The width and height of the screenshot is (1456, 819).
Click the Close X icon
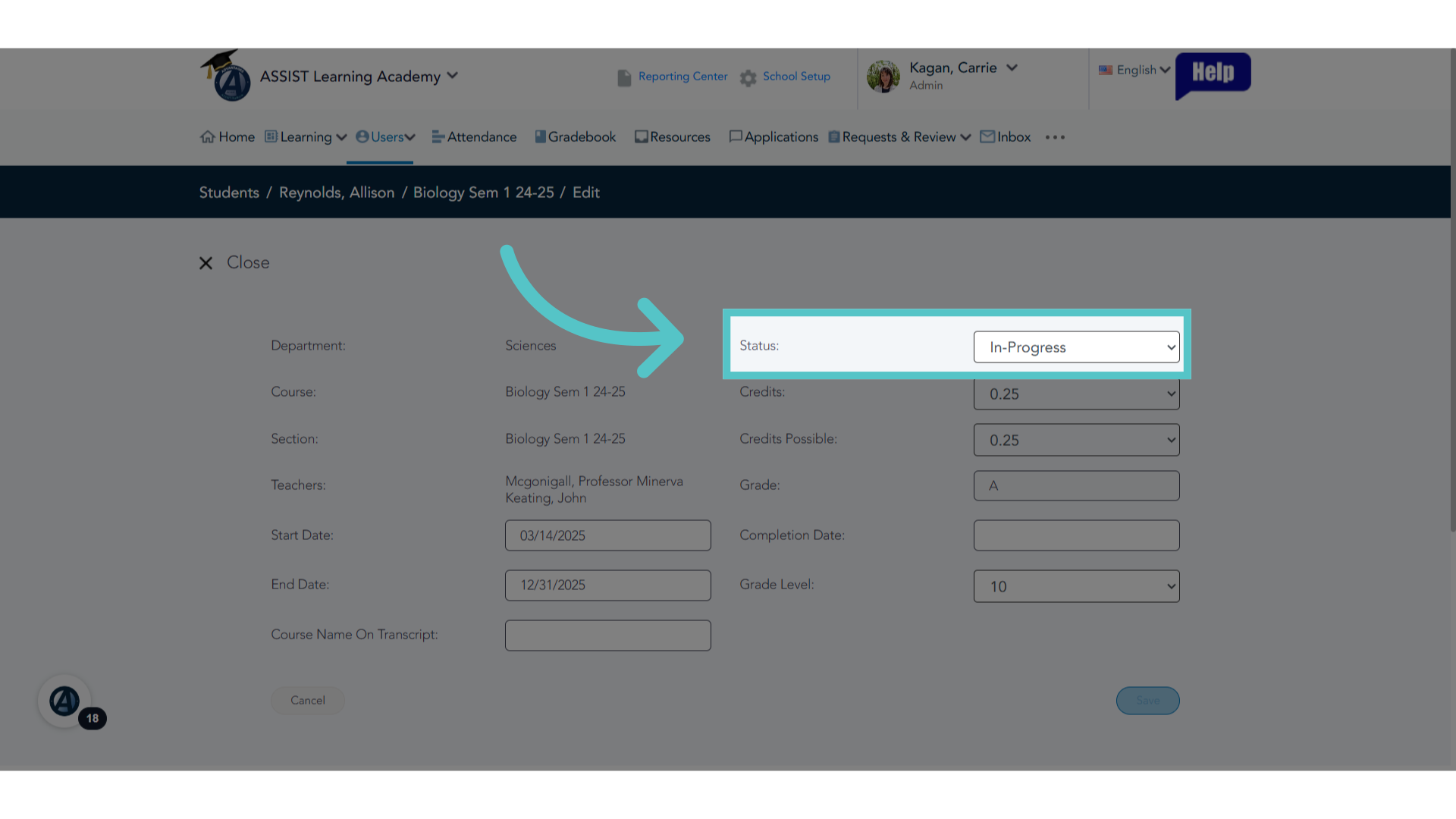point(206,263)
